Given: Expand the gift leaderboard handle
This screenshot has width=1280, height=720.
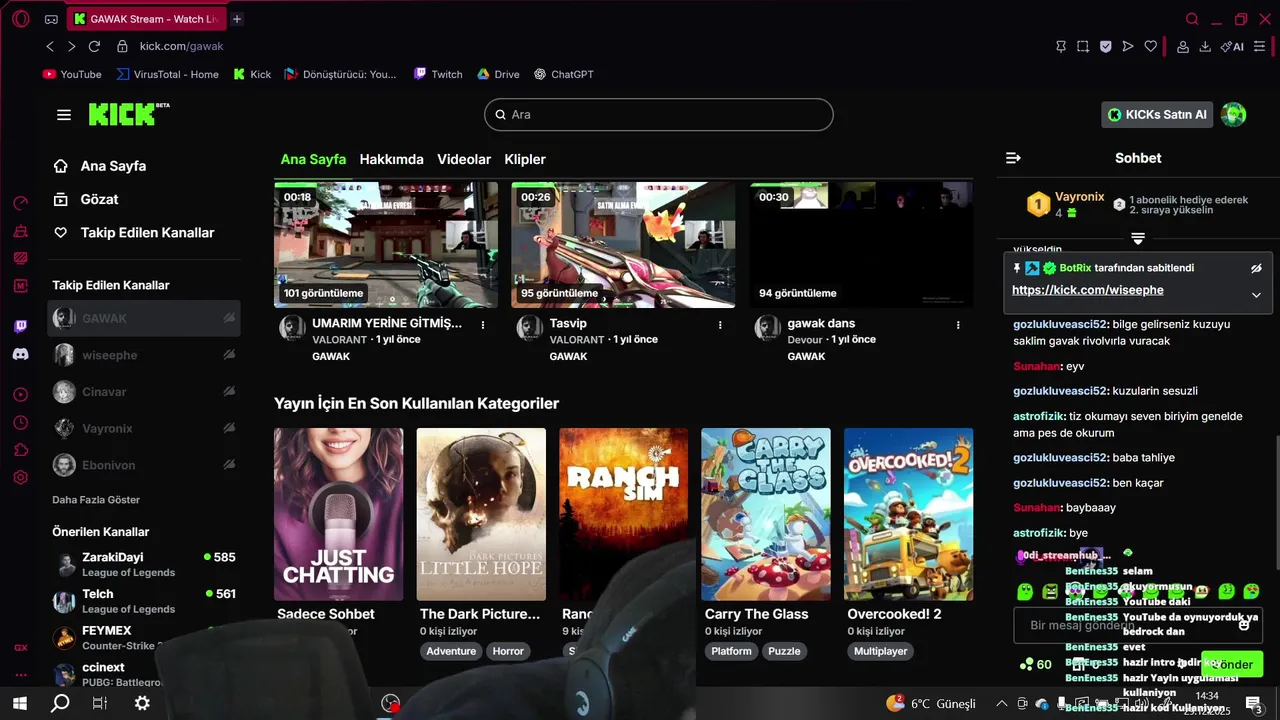Looking at the screenshot, I should click(x=1138, y=238).
